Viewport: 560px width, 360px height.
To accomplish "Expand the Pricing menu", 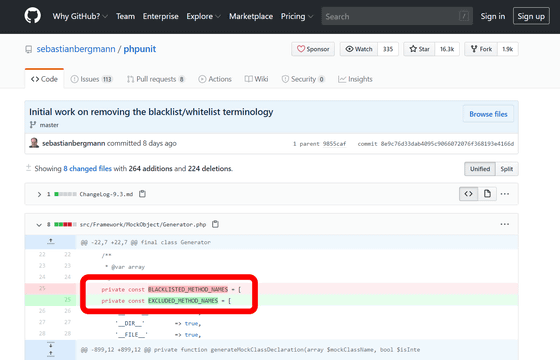I will coord(297,16).
